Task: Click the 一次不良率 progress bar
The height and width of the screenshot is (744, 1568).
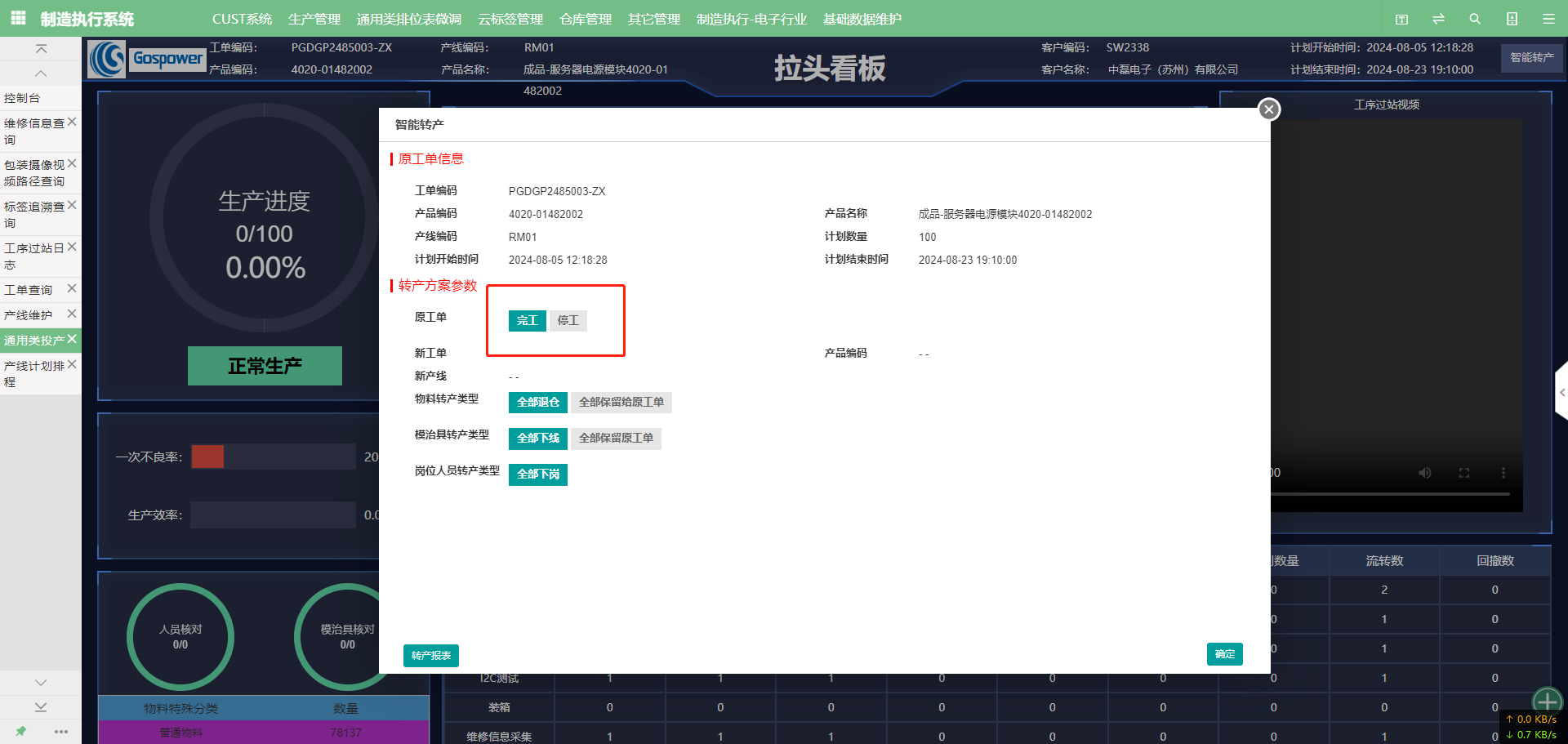Action: point(274,457)
